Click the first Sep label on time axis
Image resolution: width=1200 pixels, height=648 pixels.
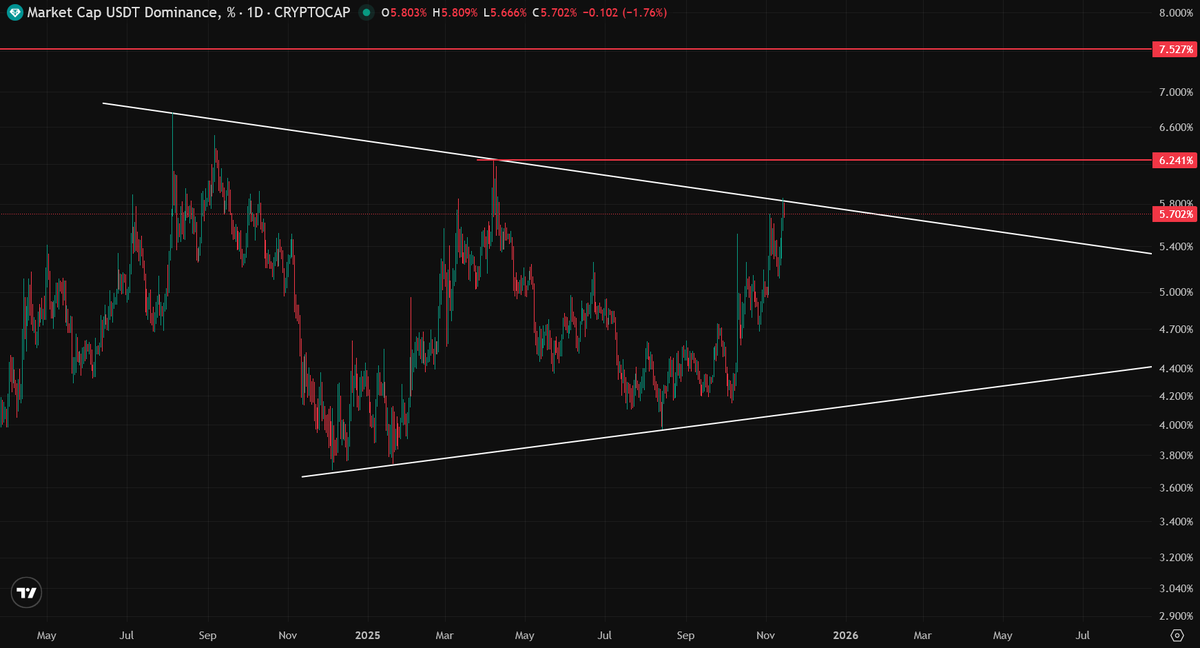coord(208,635)
